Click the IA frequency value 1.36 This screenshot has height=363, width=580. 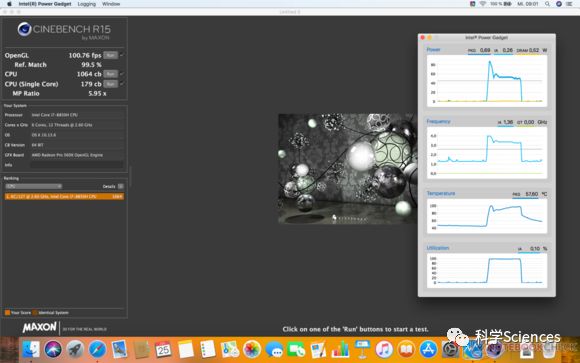click(508, 122)
